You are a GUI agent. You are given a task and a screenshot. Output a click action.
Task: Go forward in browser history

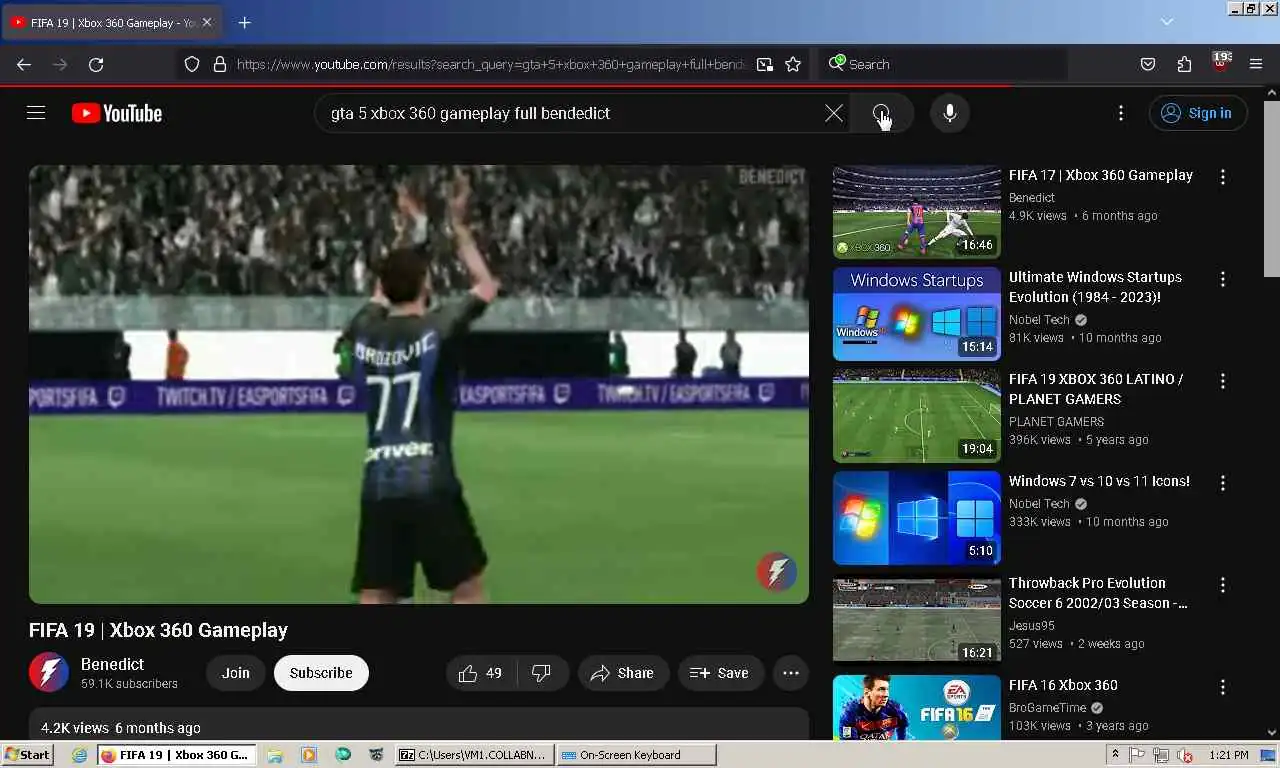[x=60, y=64]
